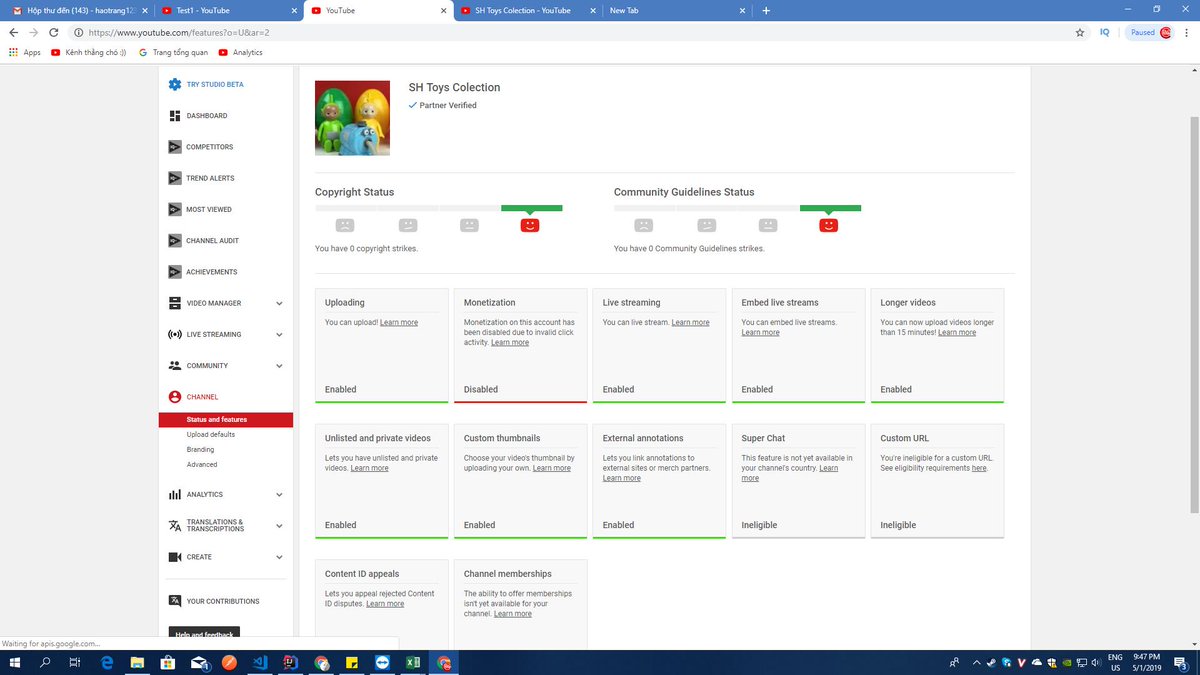Image resolution: width=1200 pixels, height=675 pixels.
Task: Click Learn more in Custom thumbnails card
Action: point(552,468)
